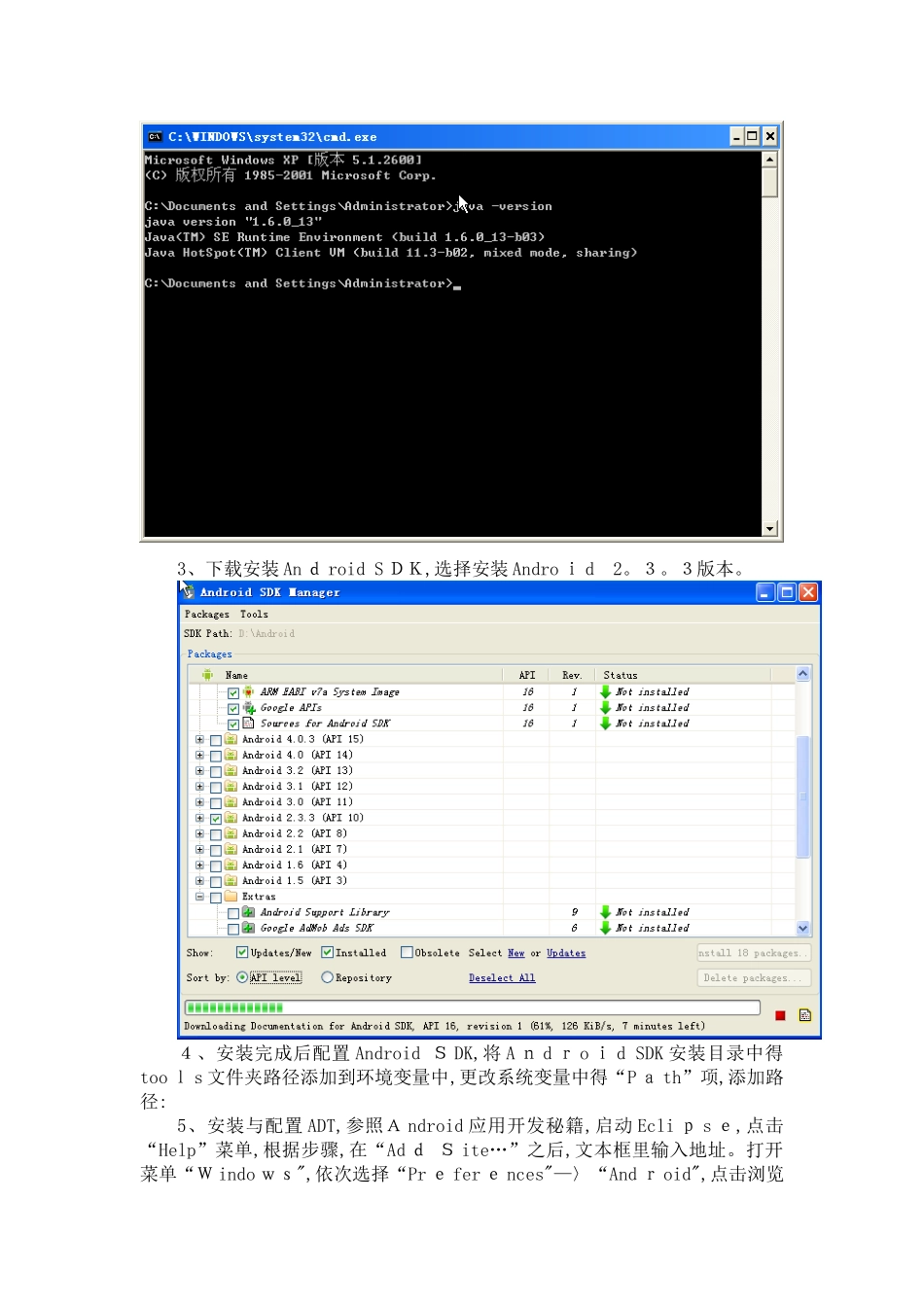Expand the Android 4.0 (API 14) node
924x1307 pixels.
pos(199,755)
